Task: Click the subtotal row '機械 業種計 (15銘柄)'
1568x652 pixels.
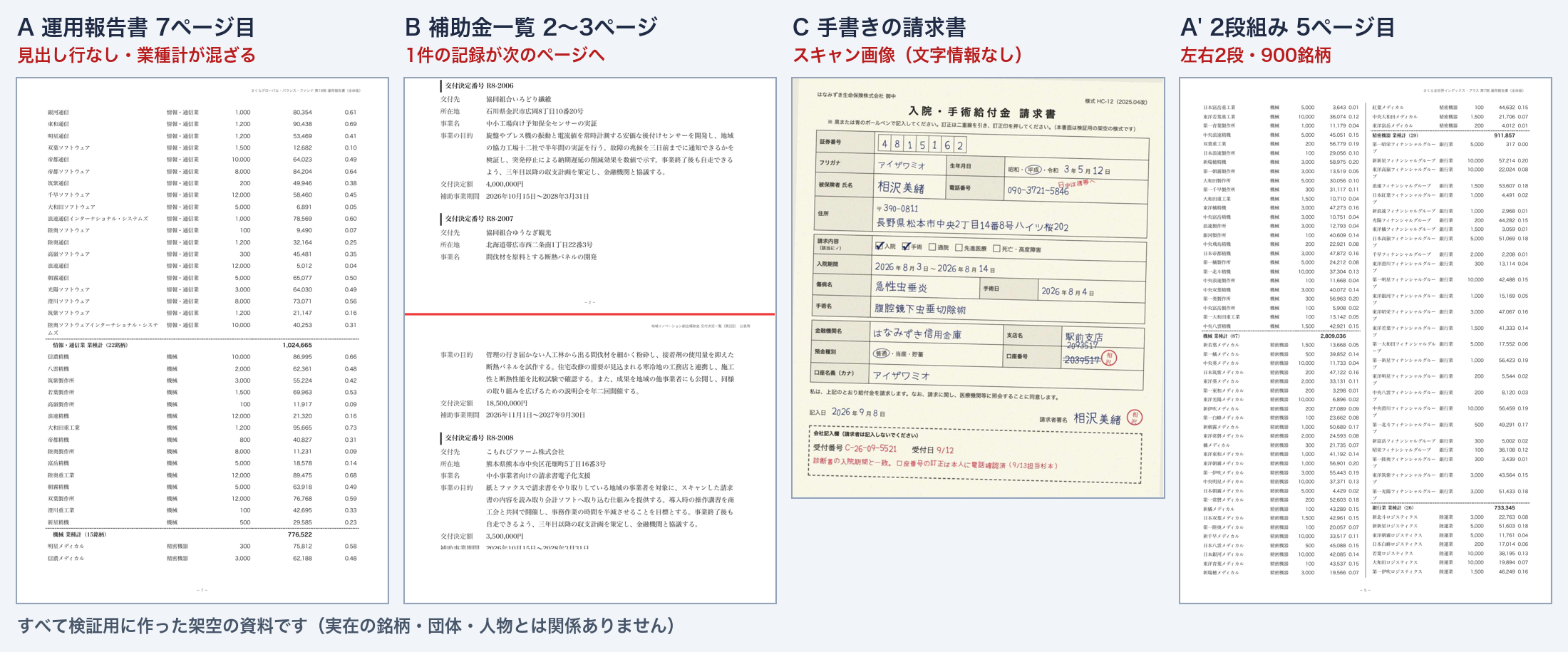Action: (202, 534)
